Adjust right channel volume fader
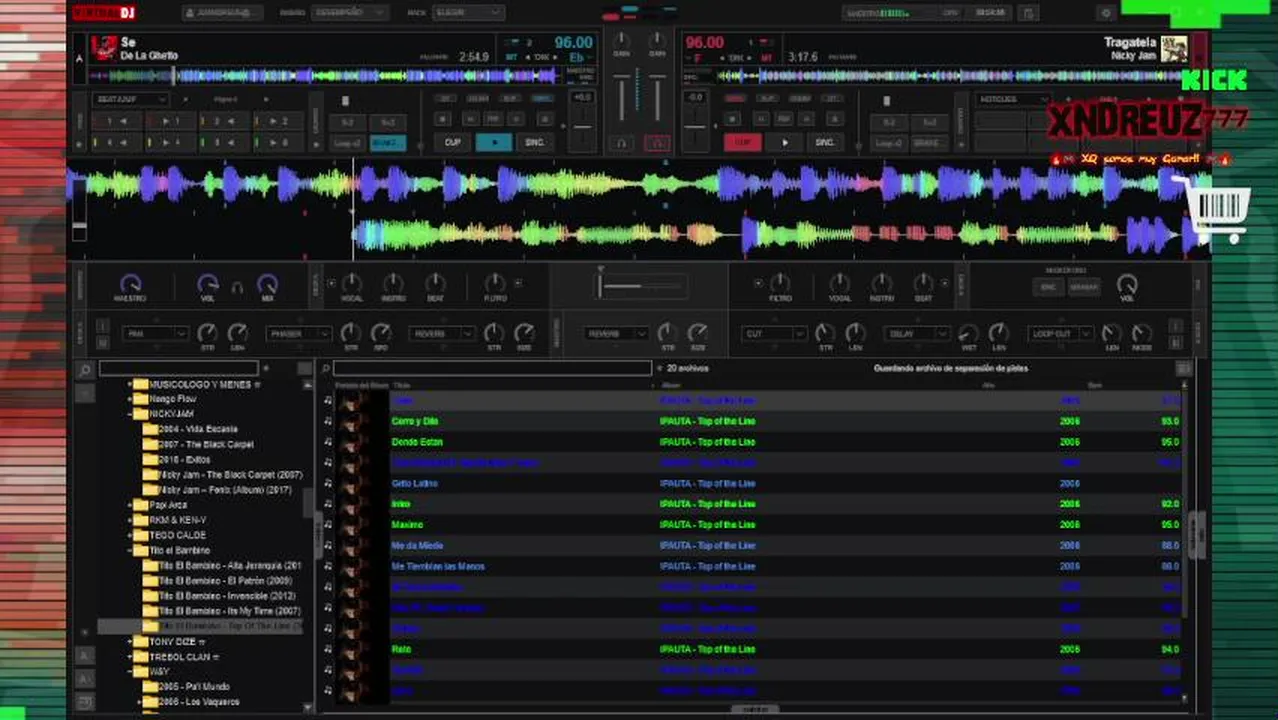1278x720 pixels. point(657,97)
